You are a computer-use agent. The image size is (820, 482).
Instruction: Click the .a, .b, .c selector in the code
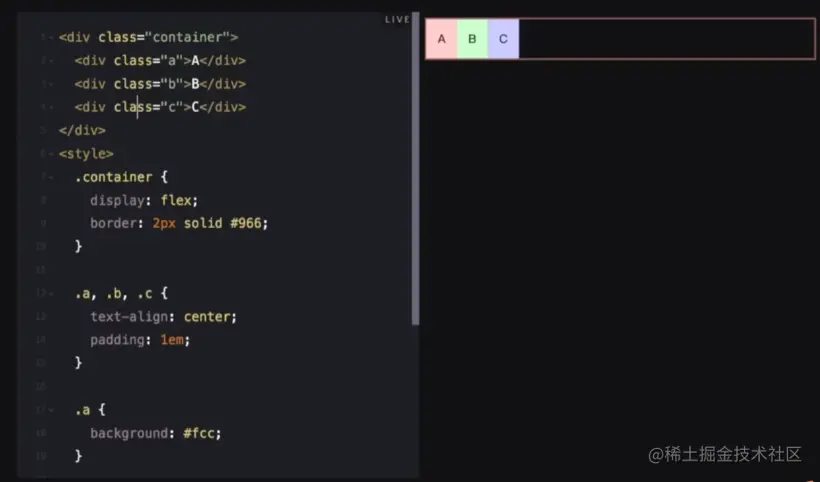[x=113, y=294]
